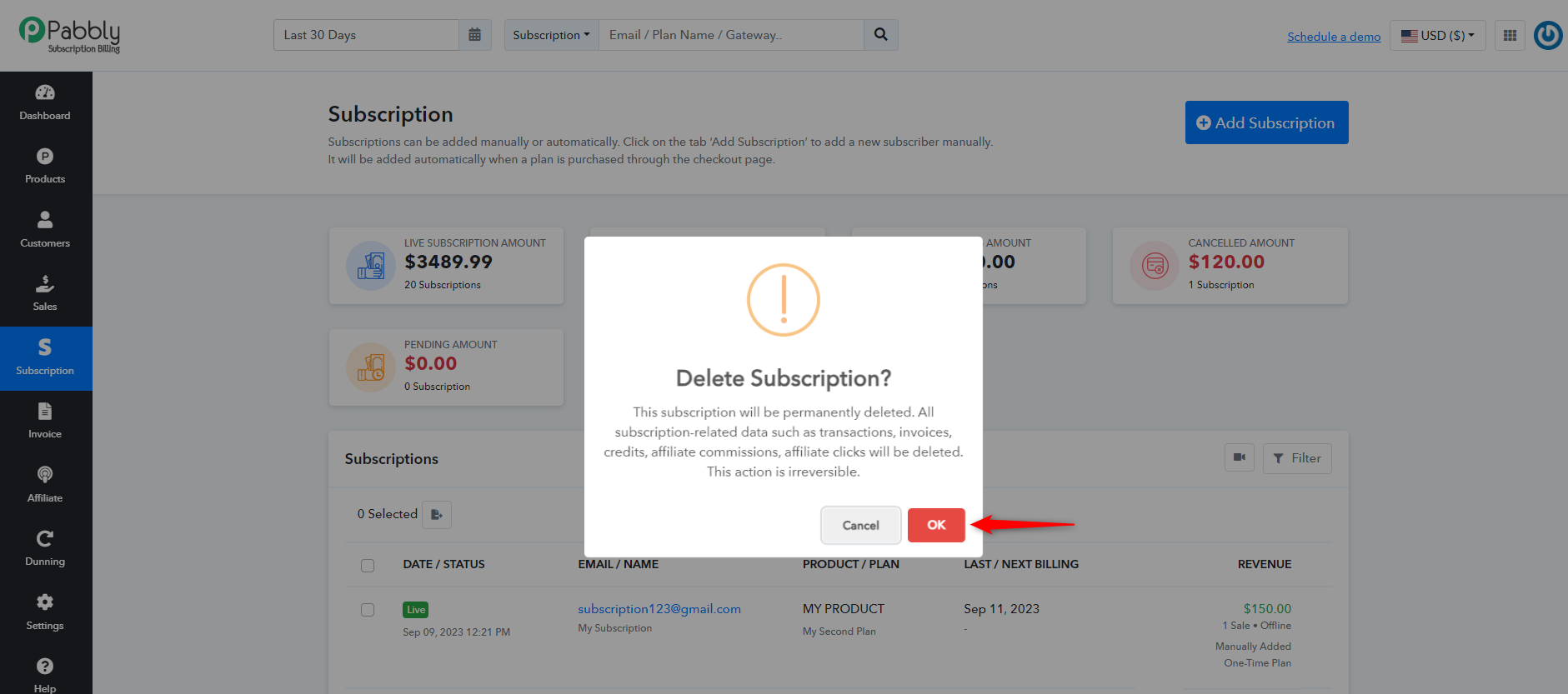
Task: Focus the Email / Plan Name search field
Action: click(731, 35)
